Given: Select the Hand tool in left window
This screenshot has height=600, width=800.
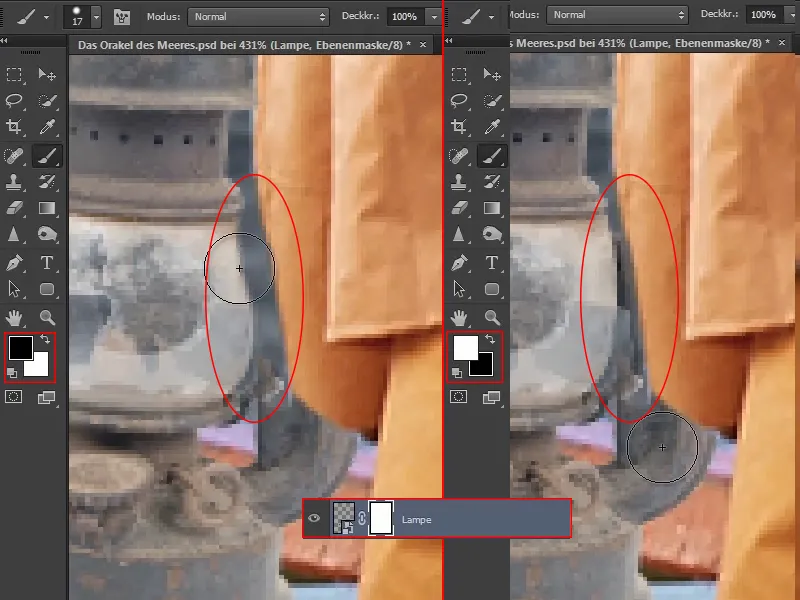Looking at the screenshot, I should (x=14, y=317).
